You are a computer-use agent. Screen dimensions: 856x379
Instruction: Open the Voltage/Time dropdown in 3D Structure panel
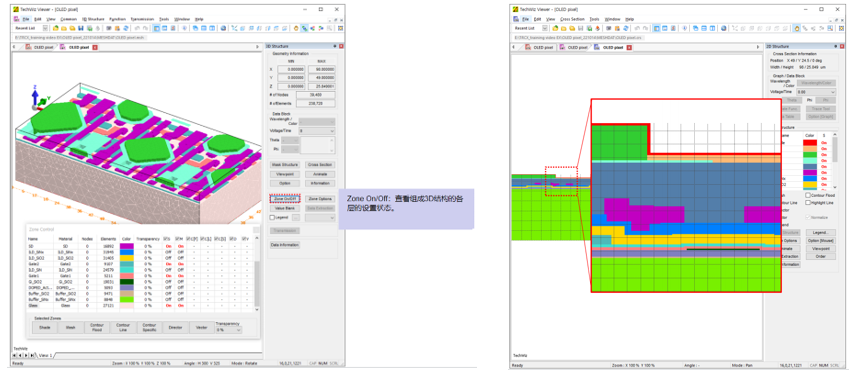317,131
